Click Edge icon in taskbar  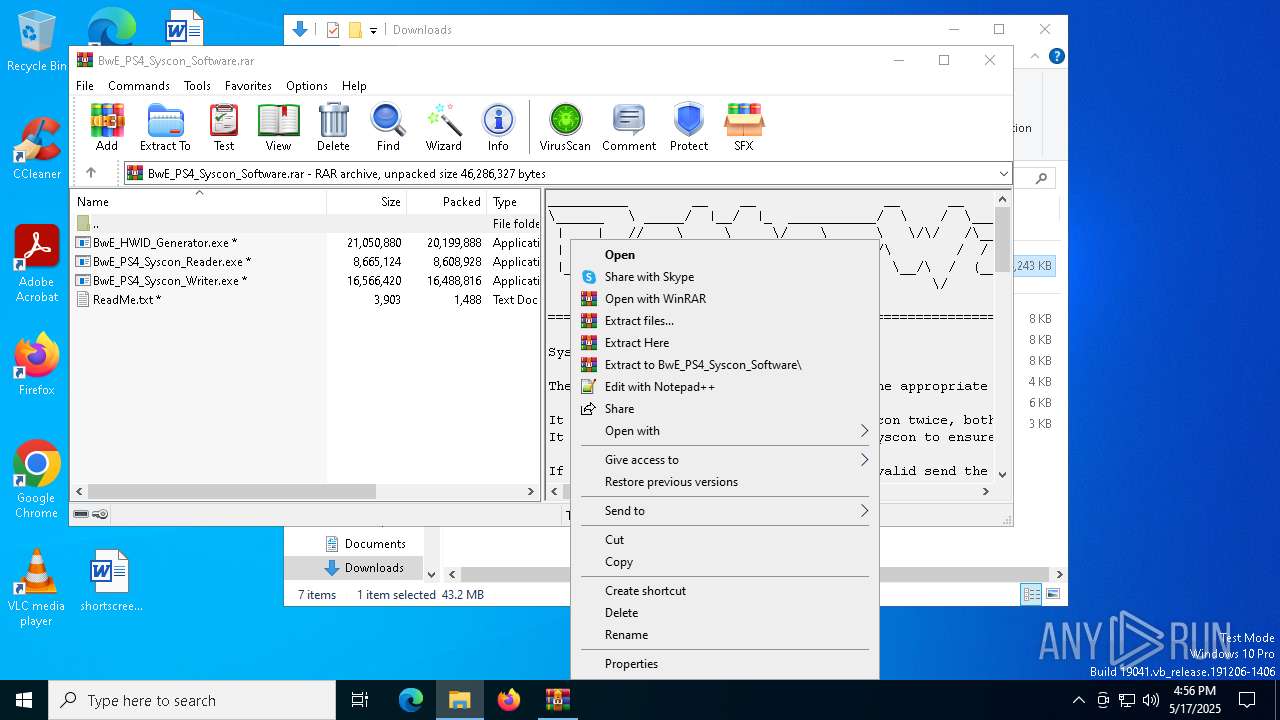coord(411,700)
